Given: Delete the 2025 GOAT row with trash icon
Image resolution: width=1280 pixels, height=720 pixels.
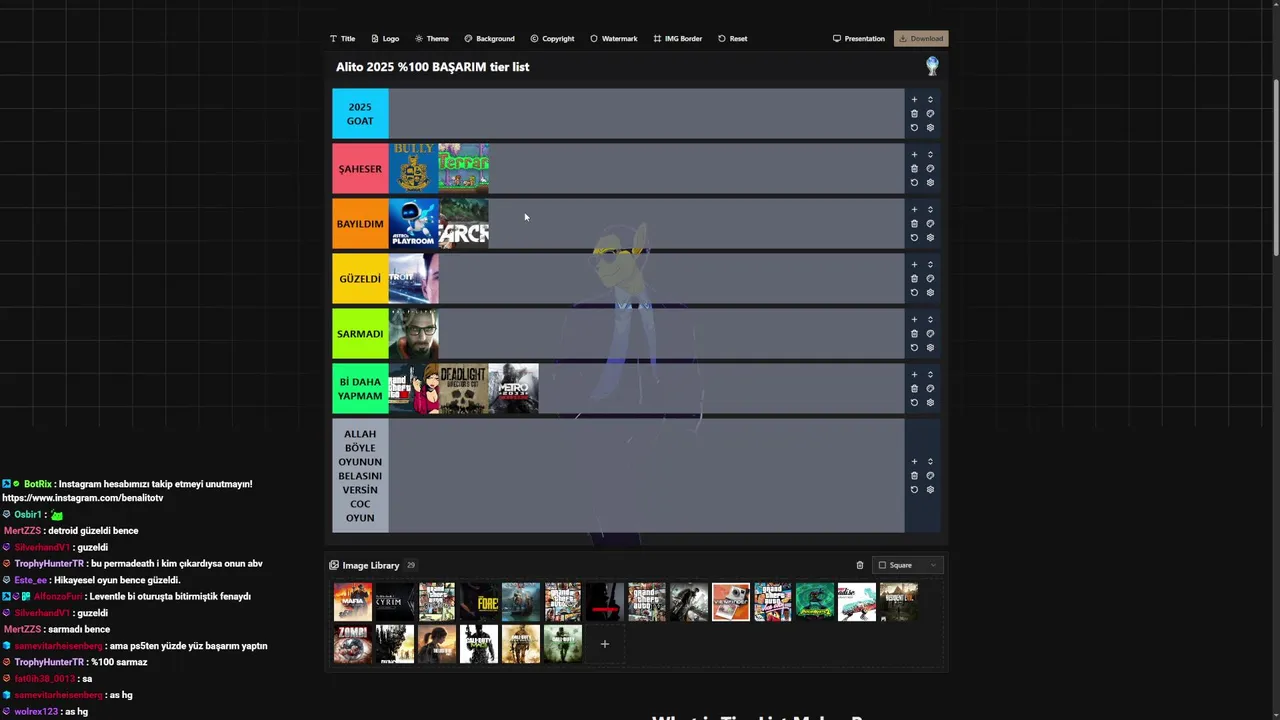Looking at the screenshot, I should point(914,113).
